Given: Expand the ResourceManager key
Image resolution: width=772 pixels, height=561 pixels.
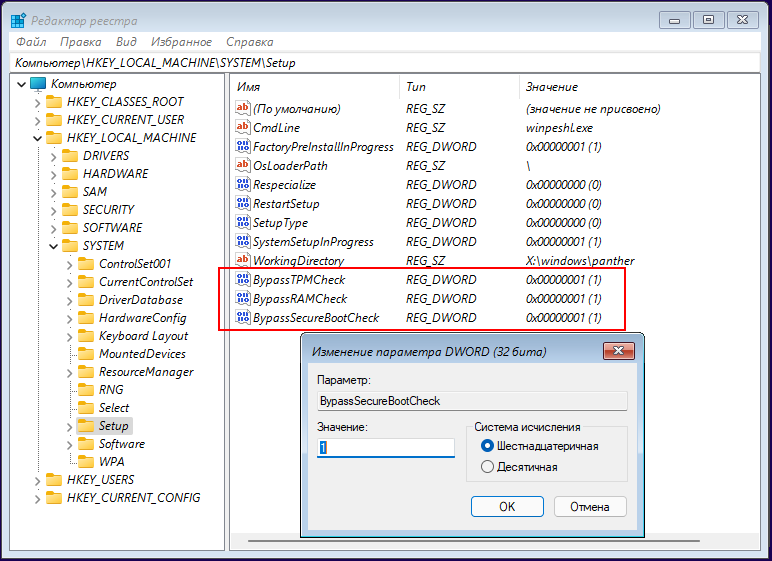Looking at the screenshot, I should pos(69,372).
